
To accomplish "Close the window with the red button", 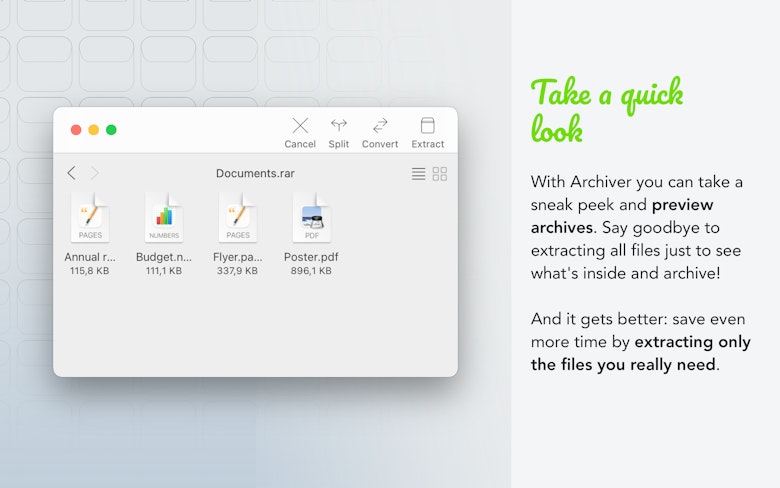I will click(x=76, y=130).
